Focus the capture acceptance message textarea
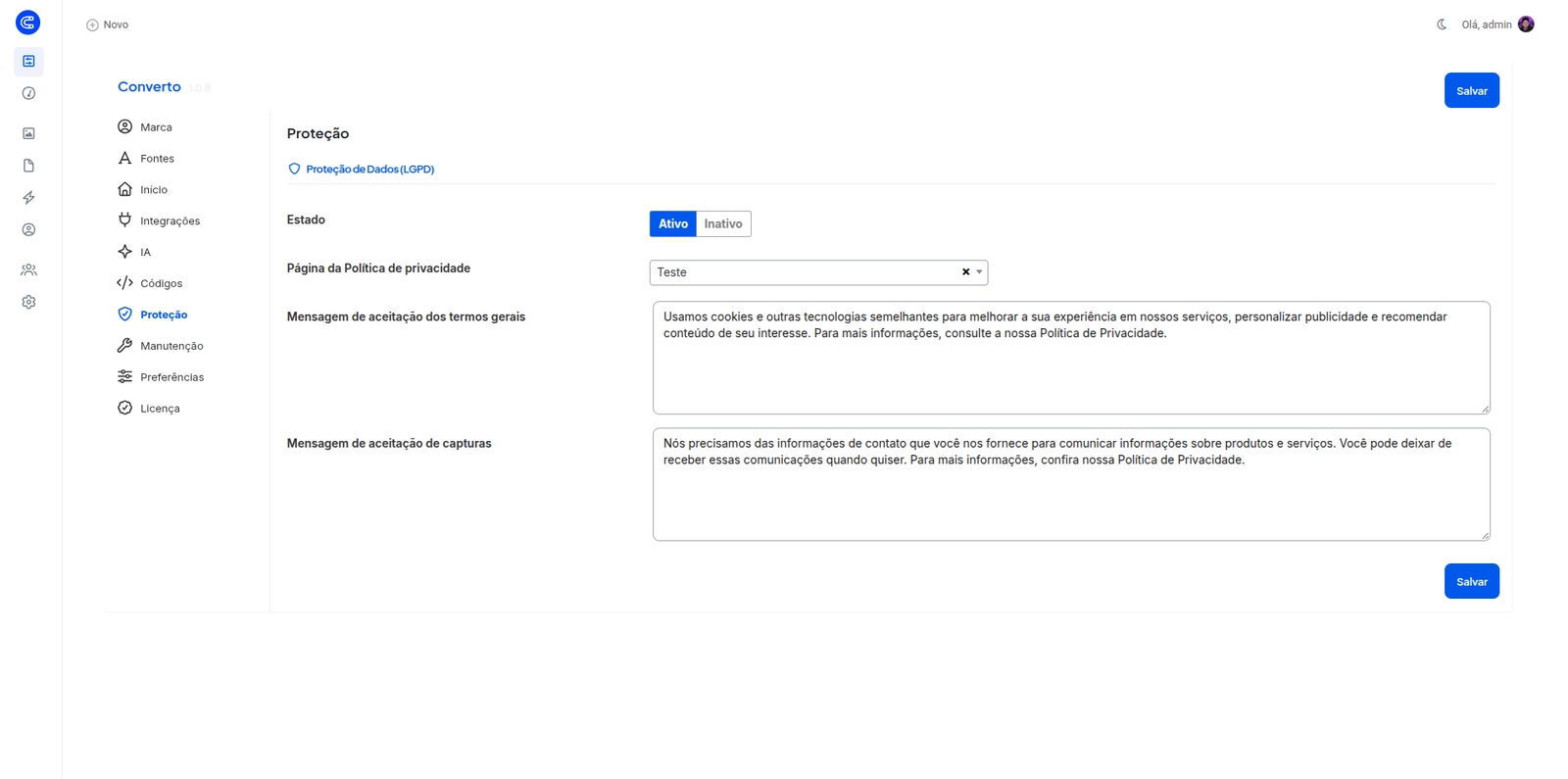This screenshot has width=1568, height=779. [x=1071, y=484]
